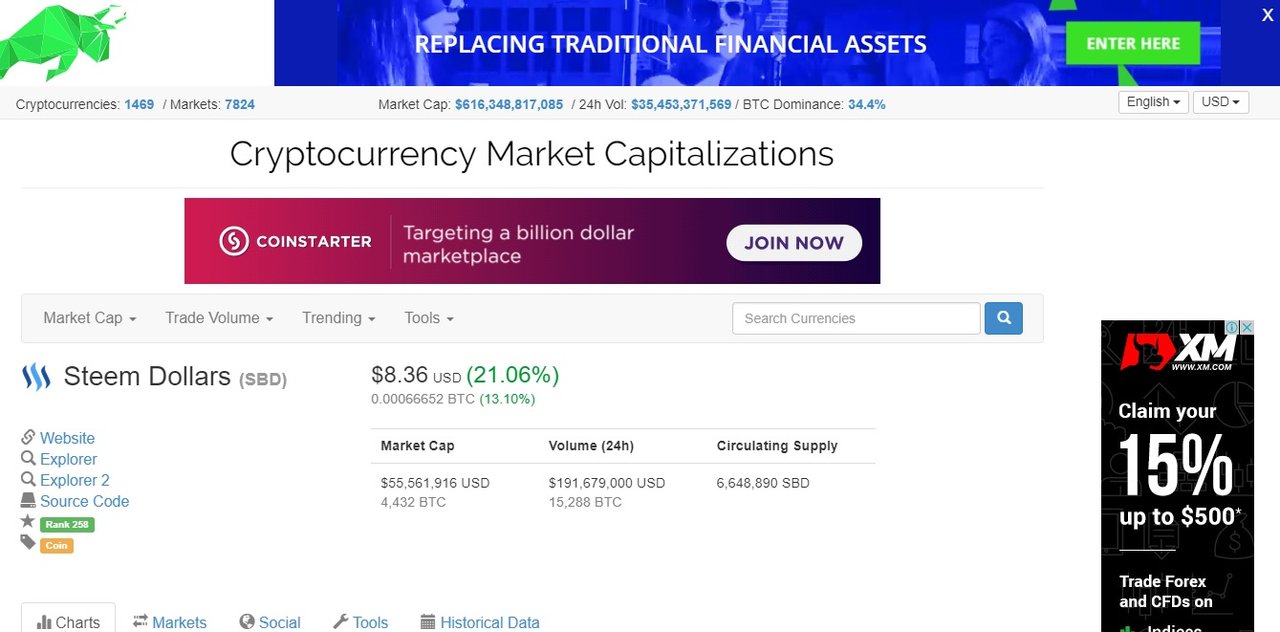Open the Explorer 2 link
The image size is (1280, 632).
[x=75, y=480]
